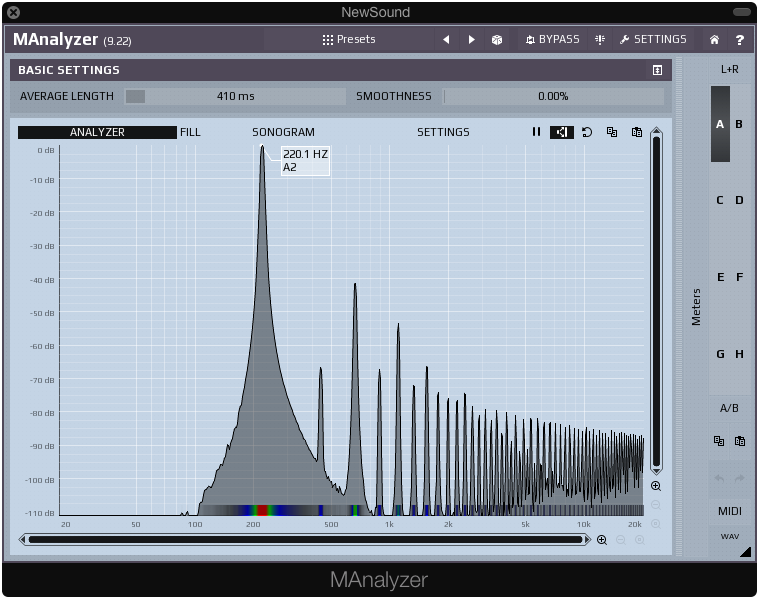Zoom out horizontally below the graph
Image resolution: width=759 pixels, height=599 pixels.
tap(621, 540)
